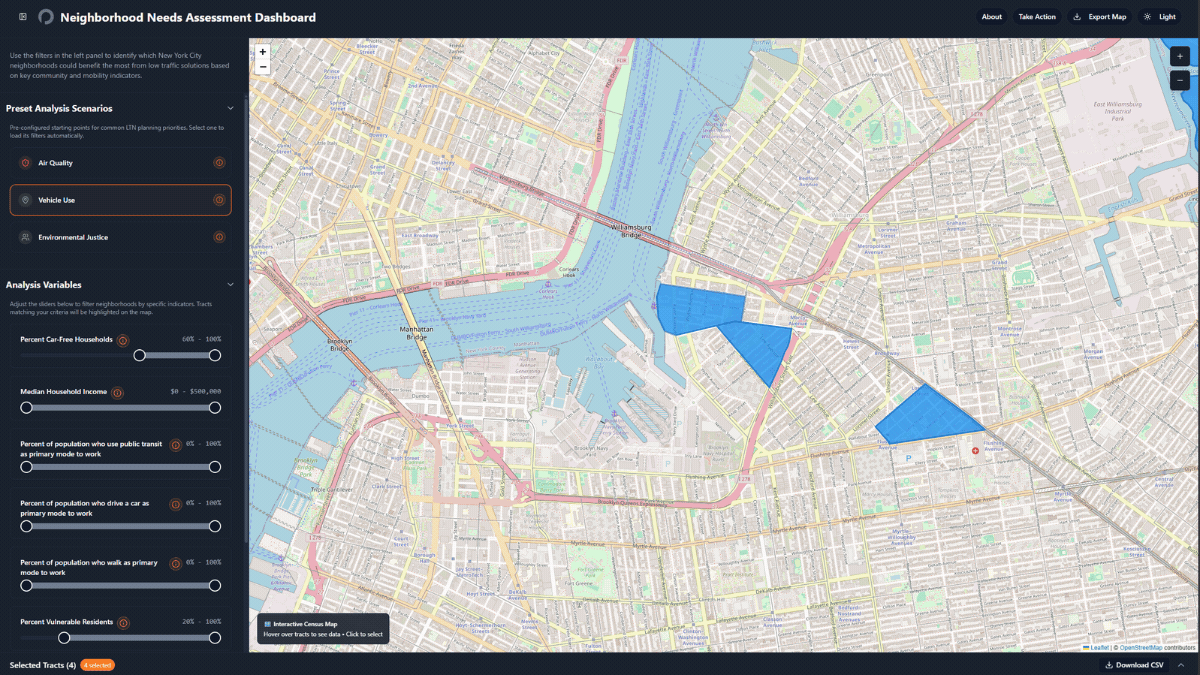Screen dimensions: 1200x675
Task: Click Car-Free Households maximum slider handle
Action: pyautogui.click(x=215, y=355)
